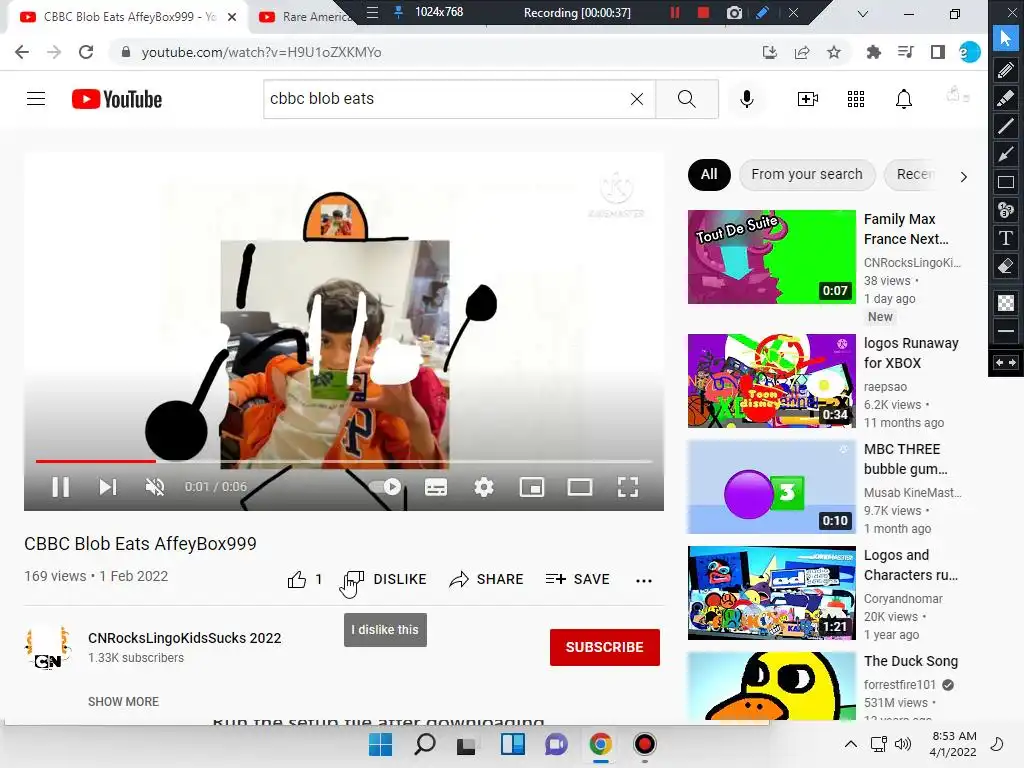Viewport: 1024px width, 768px height.
Task: Select the eraser in annotation toolbar
Action: pyautogui.click(x=1006, y=266)
